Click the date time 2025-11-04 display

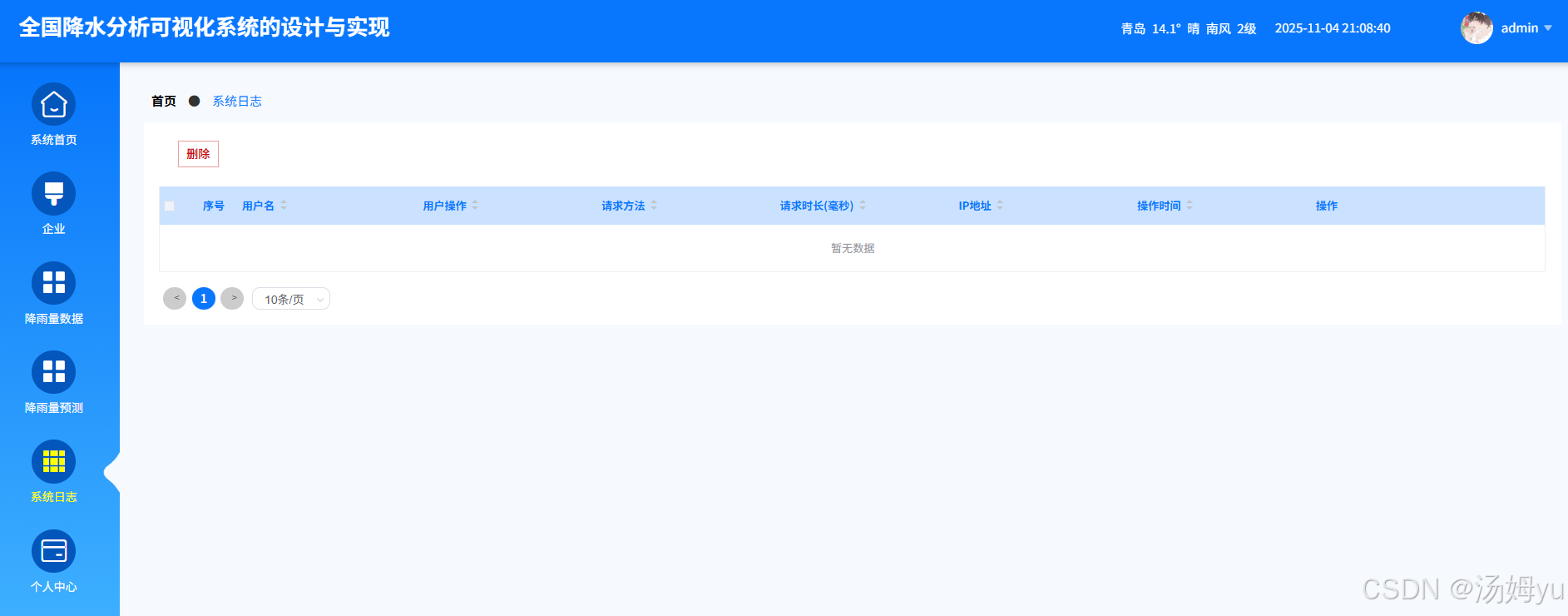pyautogui.click(x=1333, y=28)
